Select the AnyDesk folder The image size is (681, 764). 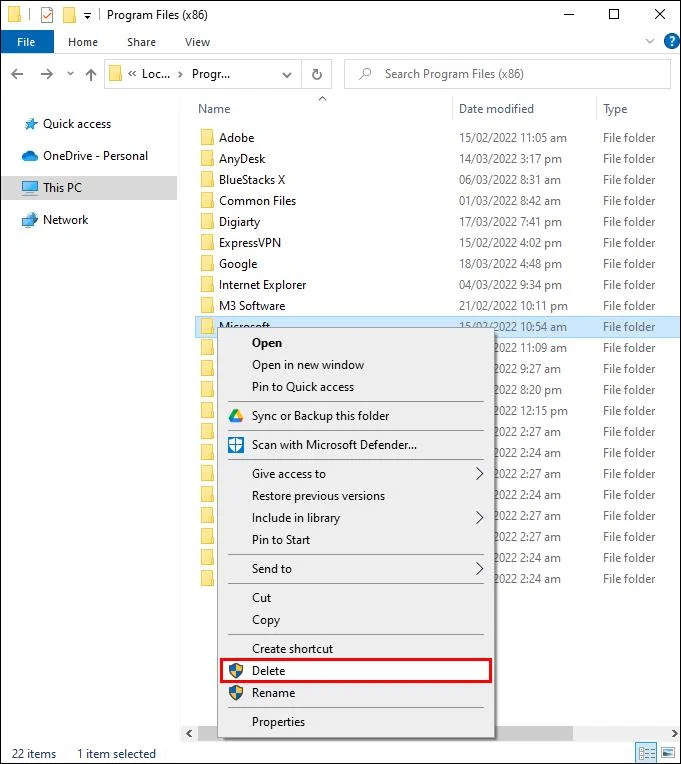242,159
